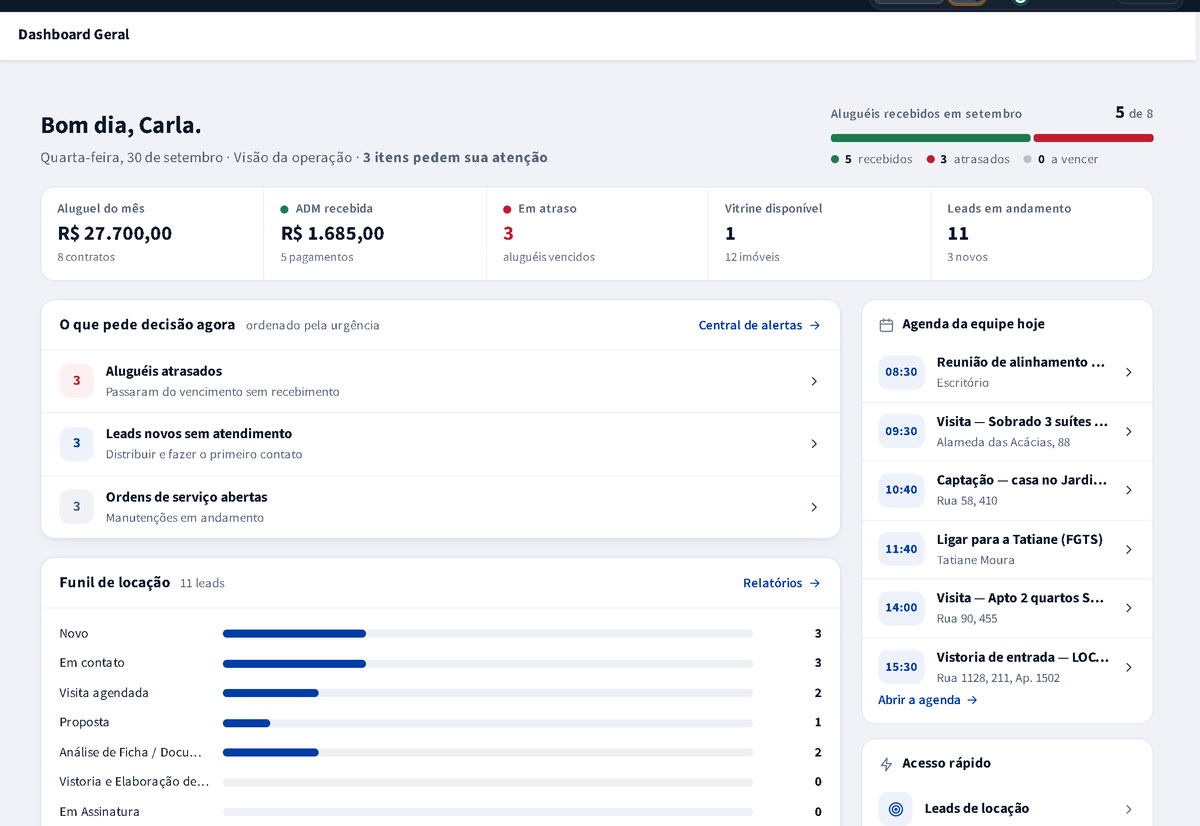Click the 08:30 time badge in agenda
Screen dimensions: 1200x826
(901, 372)
